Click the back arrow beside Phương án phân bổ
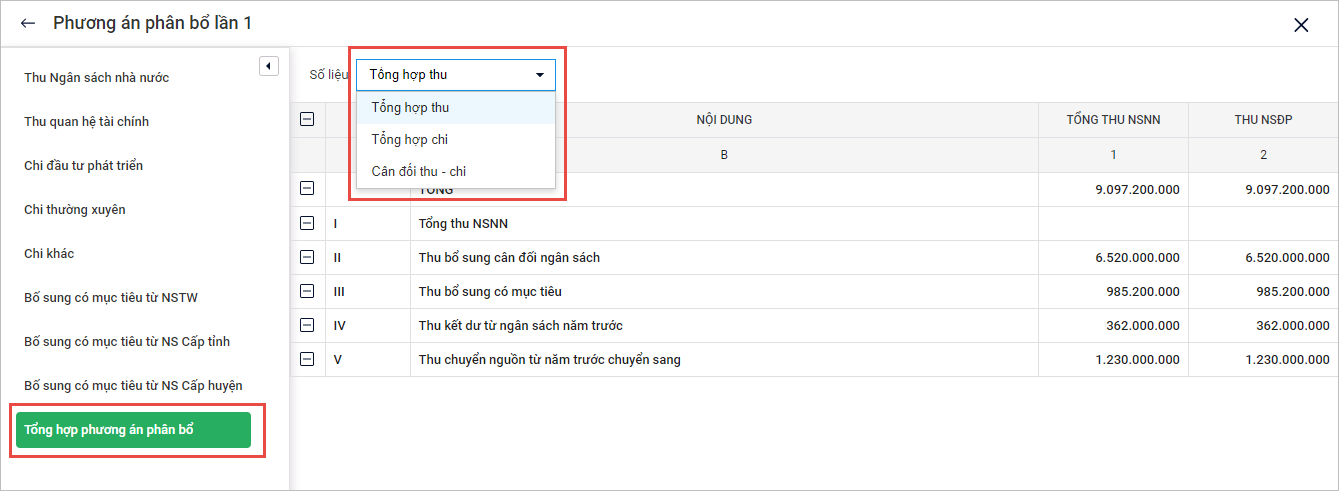Image resolution: width=1339 pixels, height=491 pixels. pos(28,24)
